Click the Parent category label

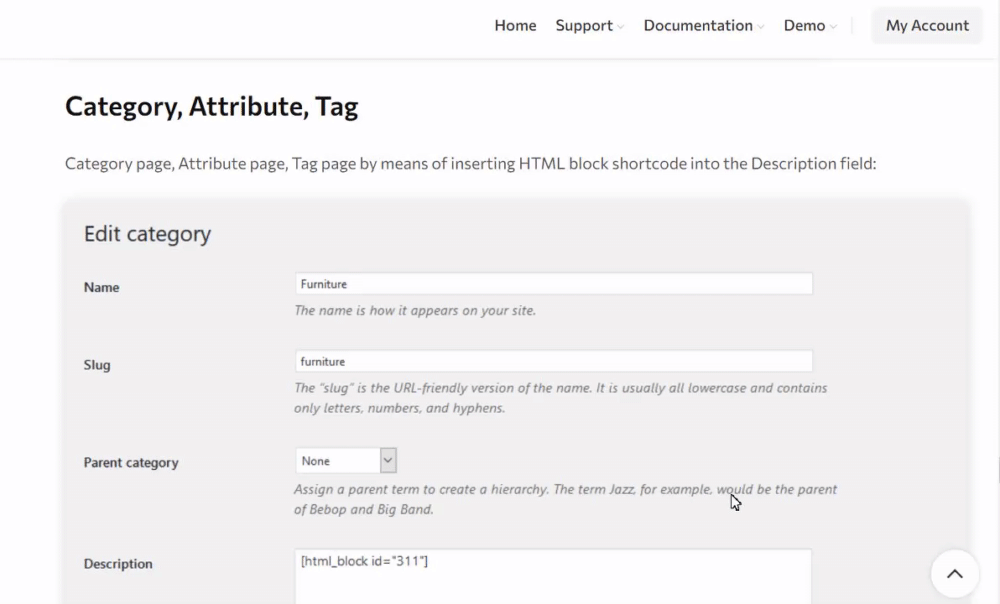coord(131,463)
